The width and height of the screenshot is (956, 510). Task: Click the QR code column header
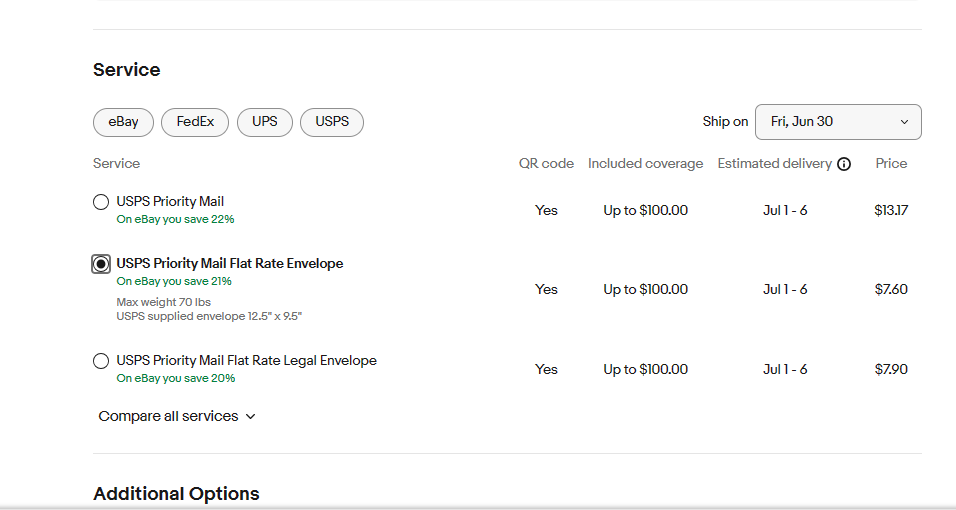click(x=546, y=163)
